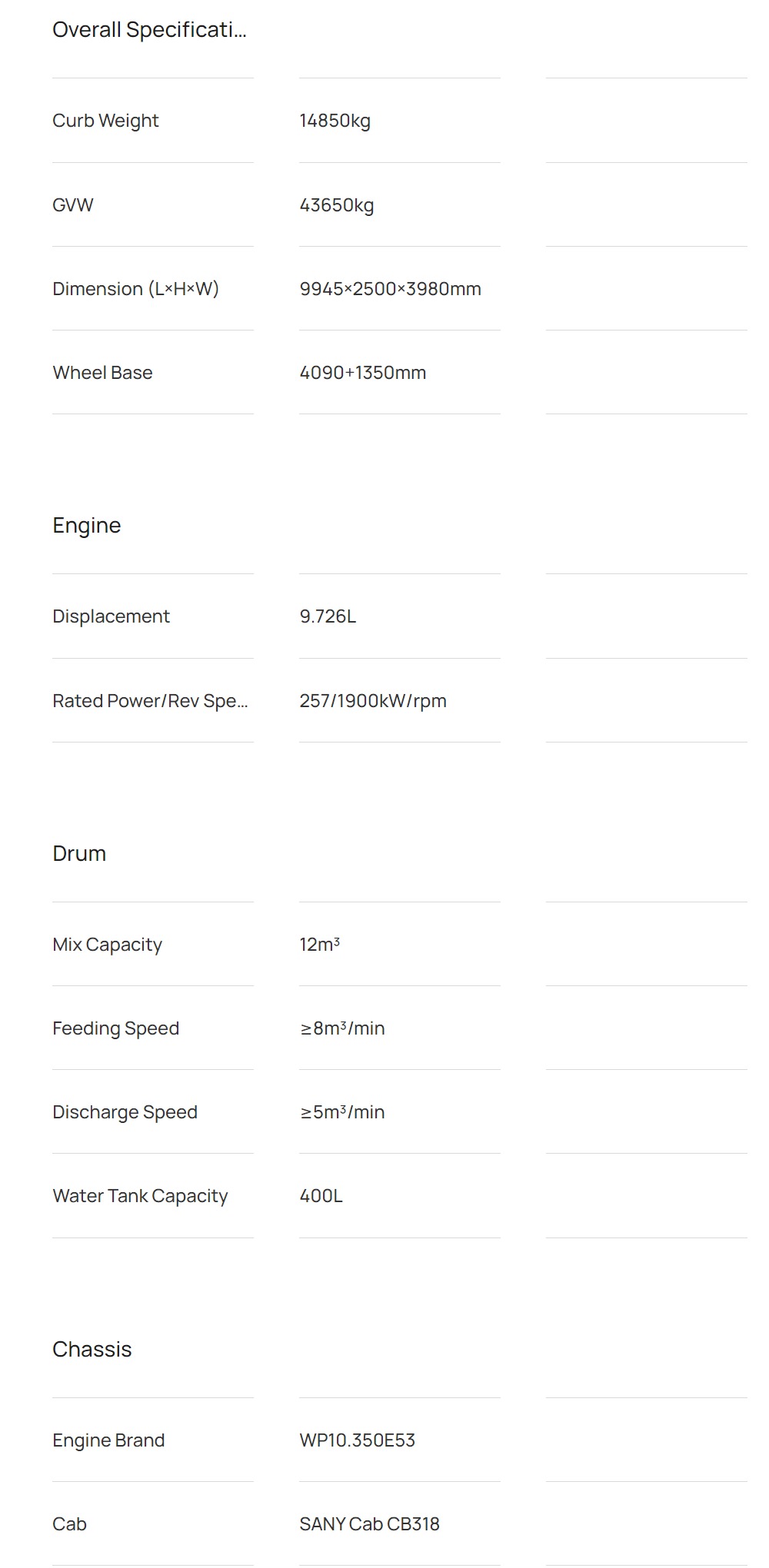
Task: Click the Dimension (L×H×W) label
Action: pos(136,289)
